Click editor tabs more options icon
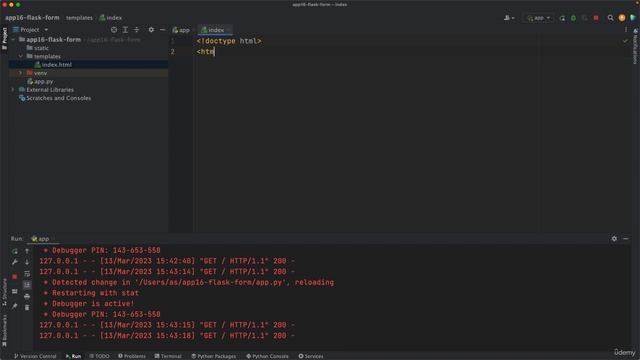 point(626,30)
